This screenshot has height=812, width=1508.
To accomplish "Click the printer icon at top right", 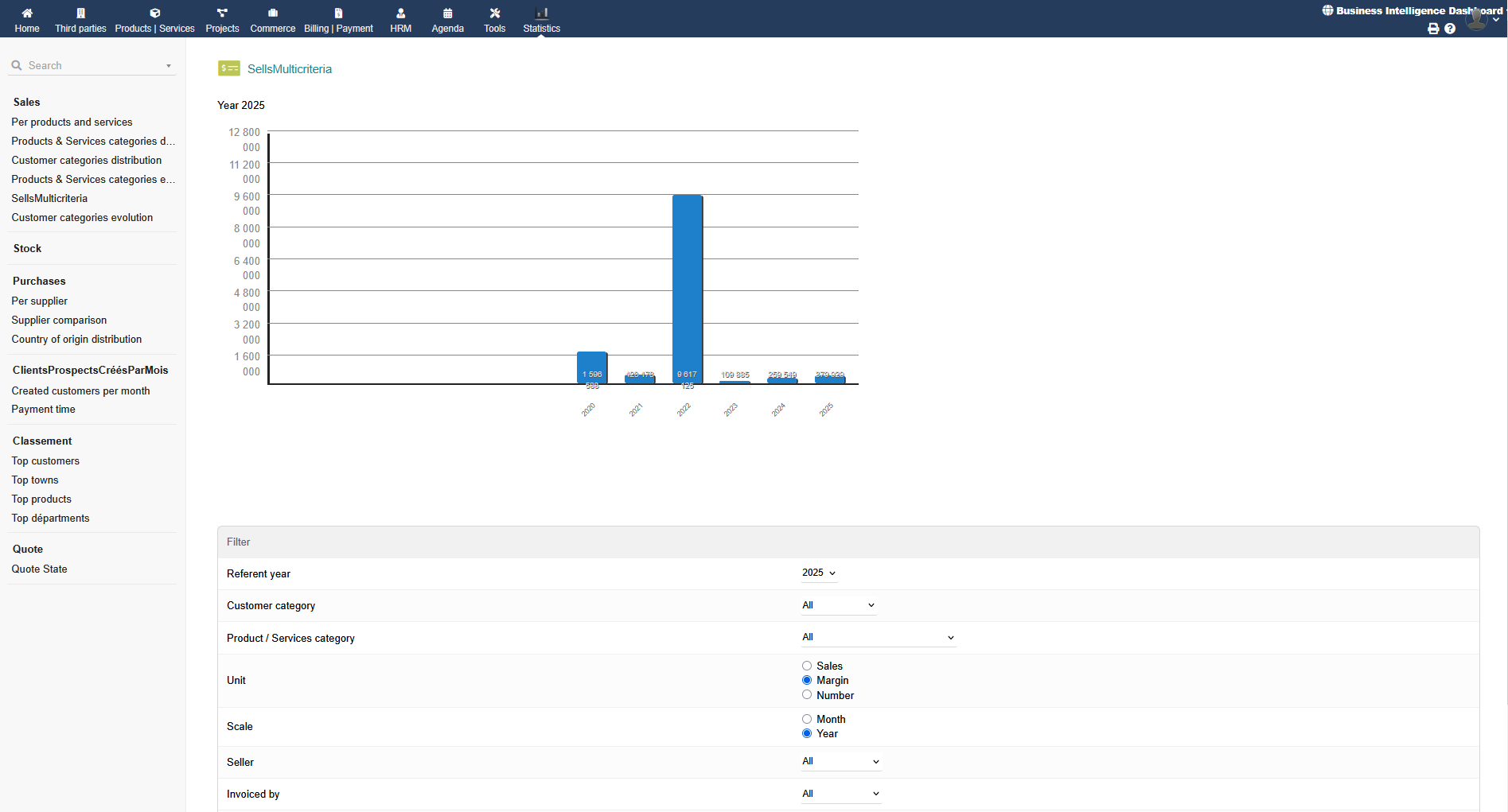I will (x=1433, y=29).
